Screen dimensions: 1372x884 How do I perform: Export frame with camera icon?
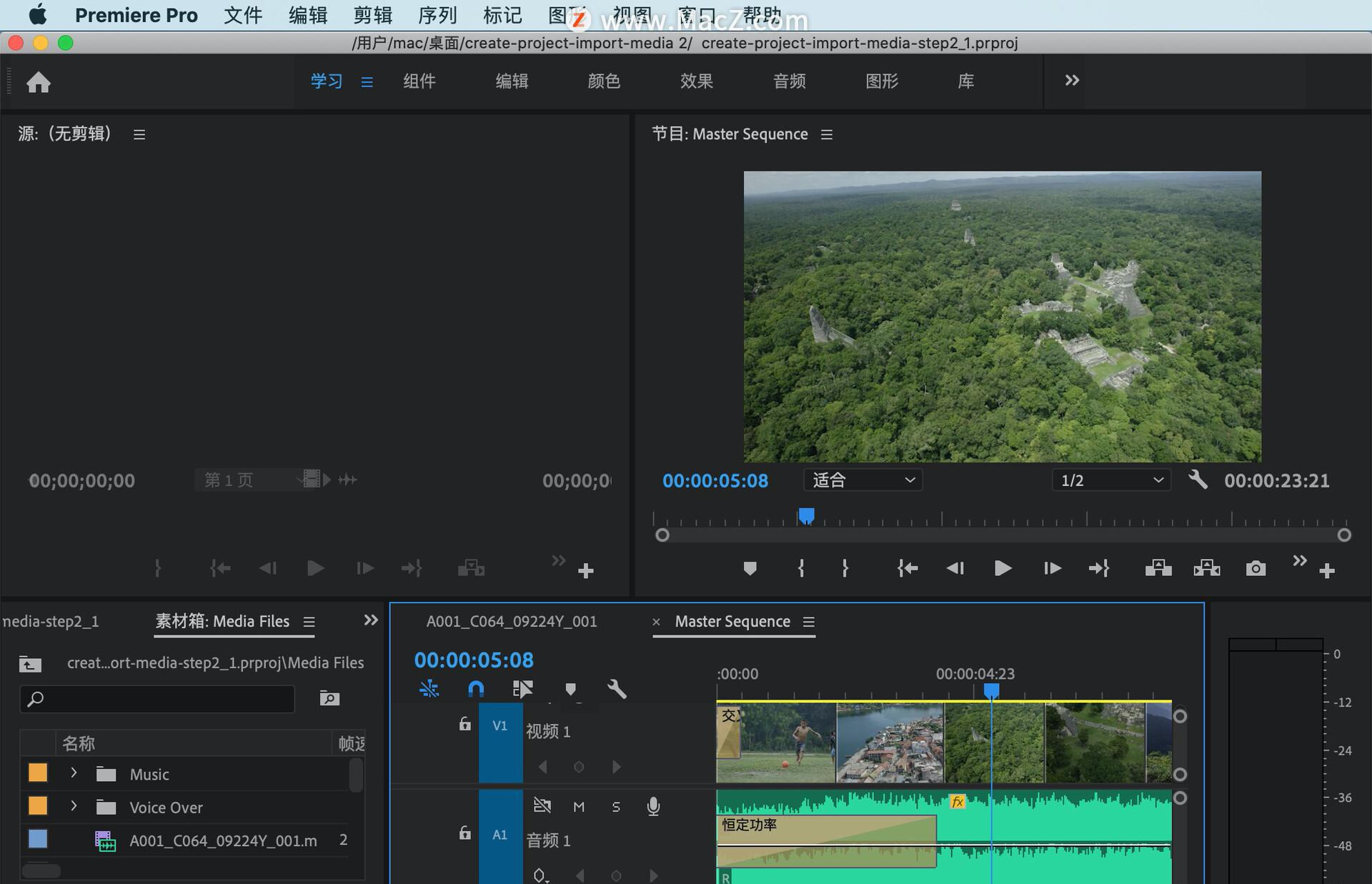pos(1256,569)
